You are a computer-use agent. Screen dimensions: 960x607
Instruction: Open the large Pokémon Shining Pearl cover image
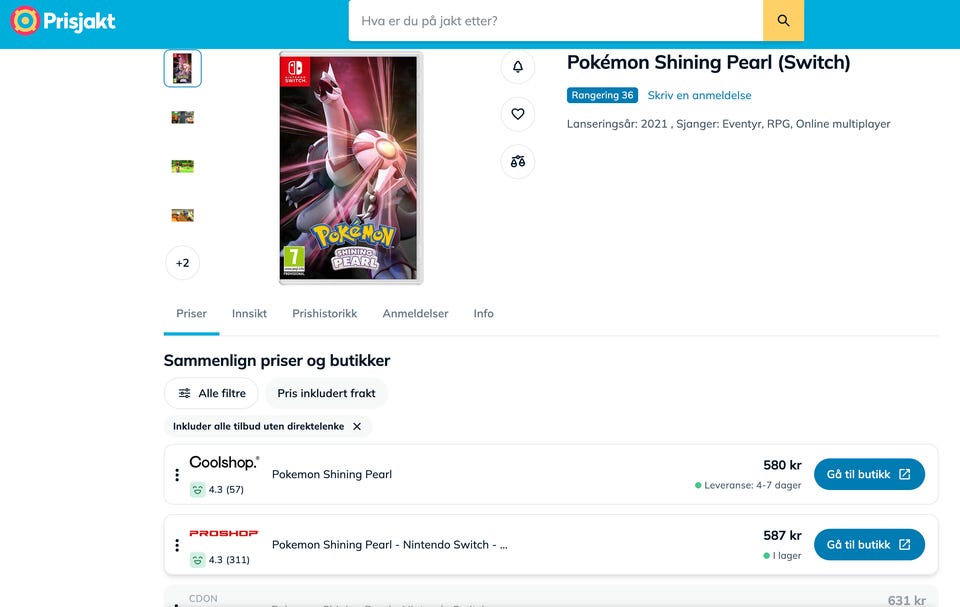[x=351, y=168]
